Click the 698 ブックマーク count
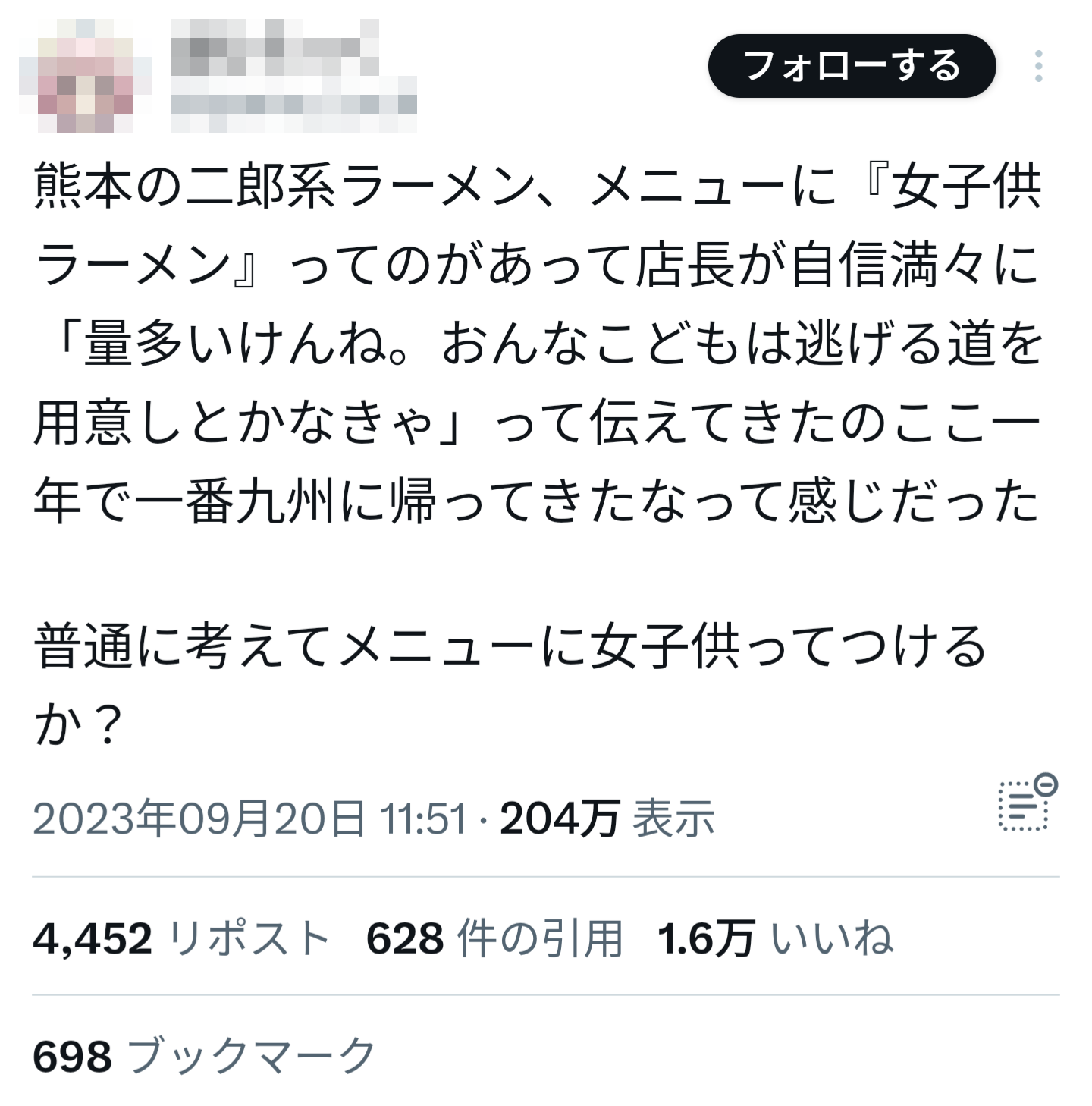Screen dimensions: 1092x1106 tap(204, 1055)
